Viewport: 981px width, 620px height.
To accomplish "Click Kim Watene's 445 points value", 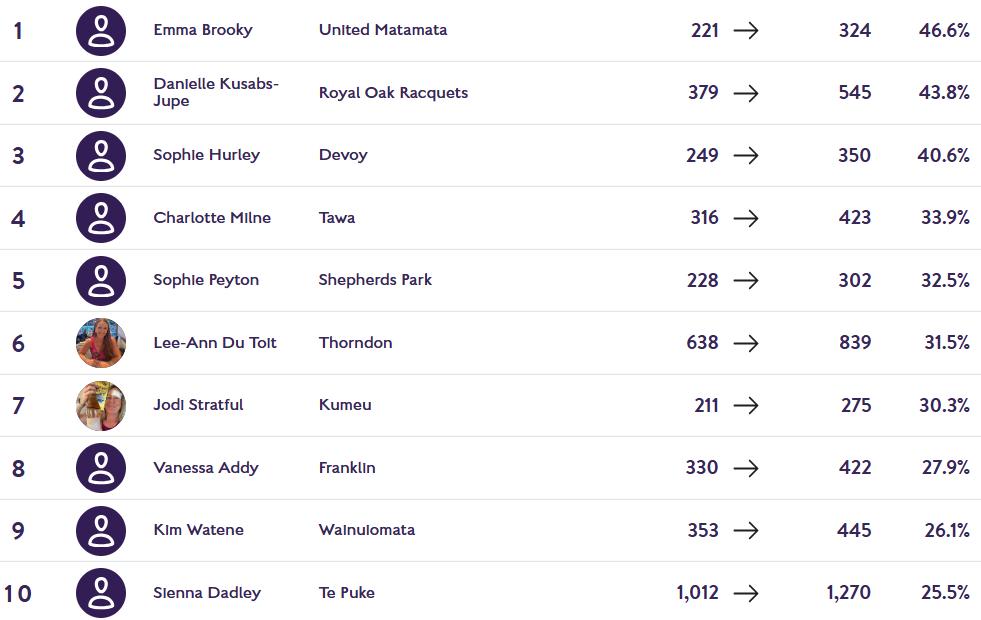I will (x=854, y=530).
